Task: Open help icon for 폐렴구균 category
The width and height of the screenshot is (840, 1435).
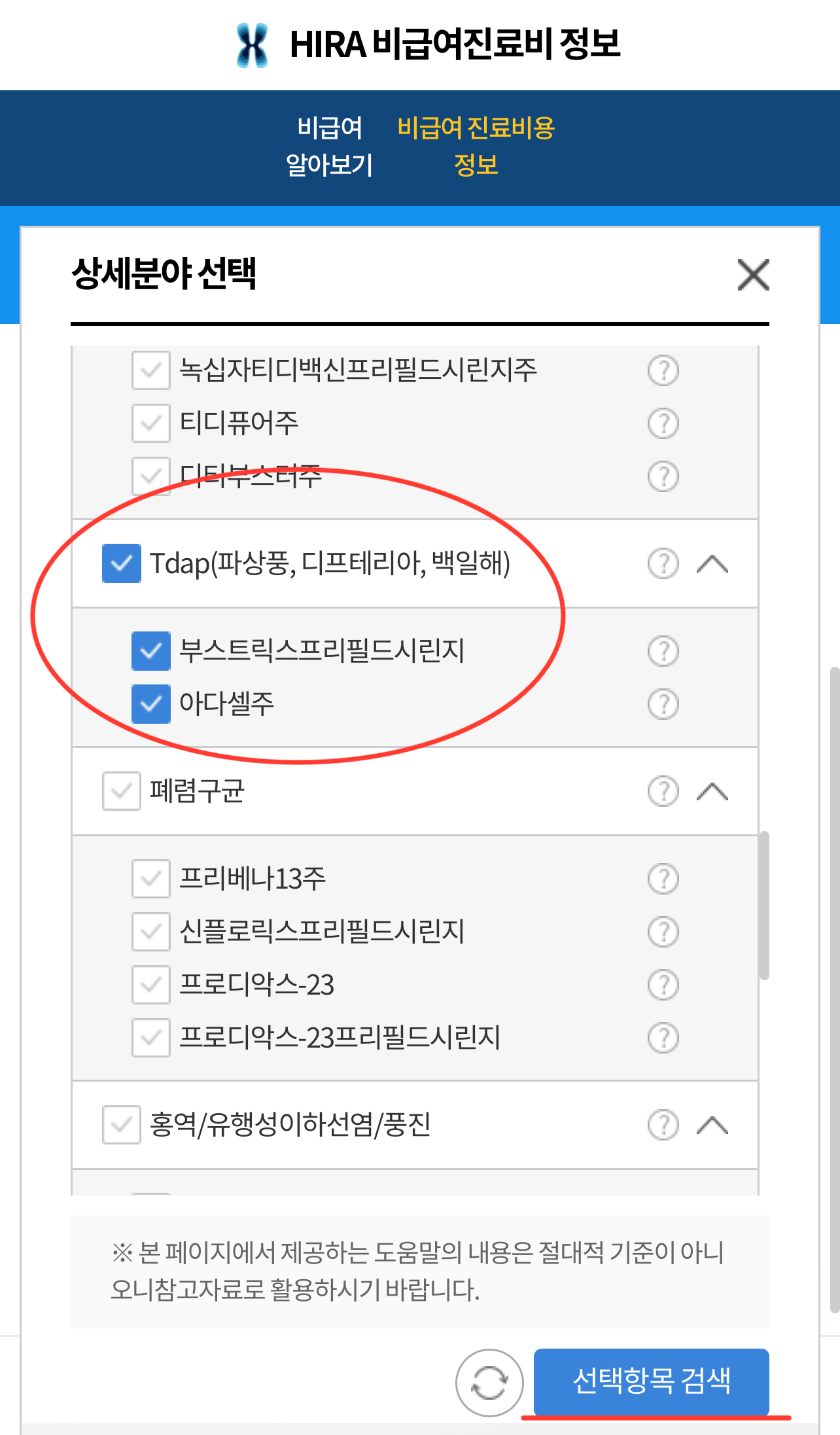Action: point(663,791)
